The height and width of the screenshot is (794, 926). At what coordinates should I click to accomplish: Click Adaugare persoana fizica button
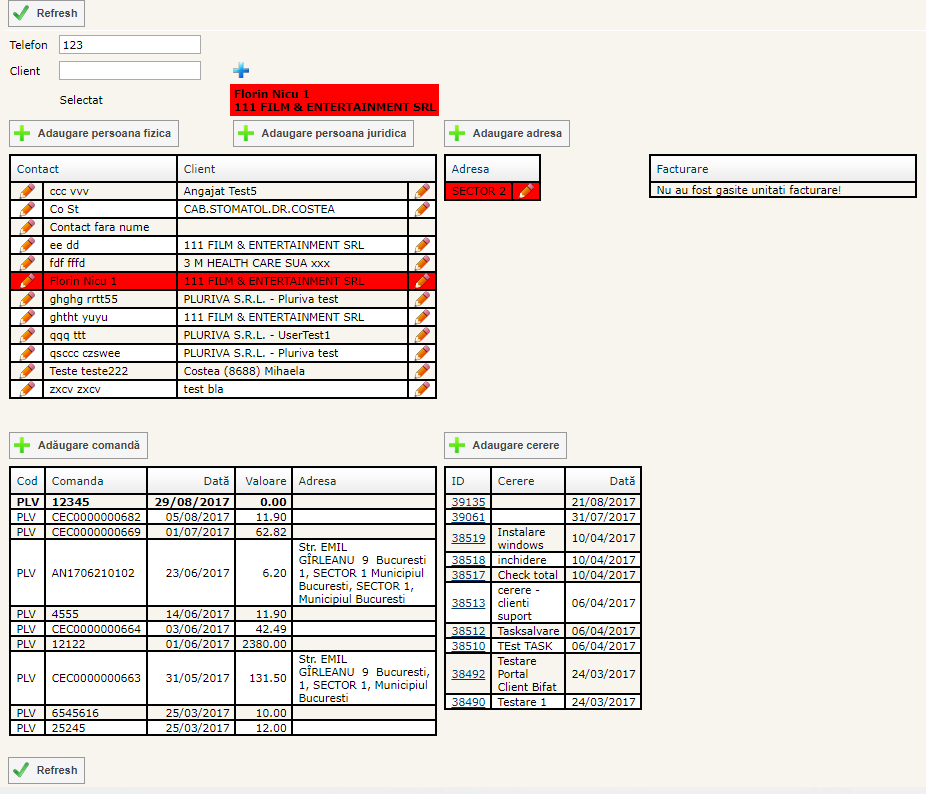[x=94, y=133]
